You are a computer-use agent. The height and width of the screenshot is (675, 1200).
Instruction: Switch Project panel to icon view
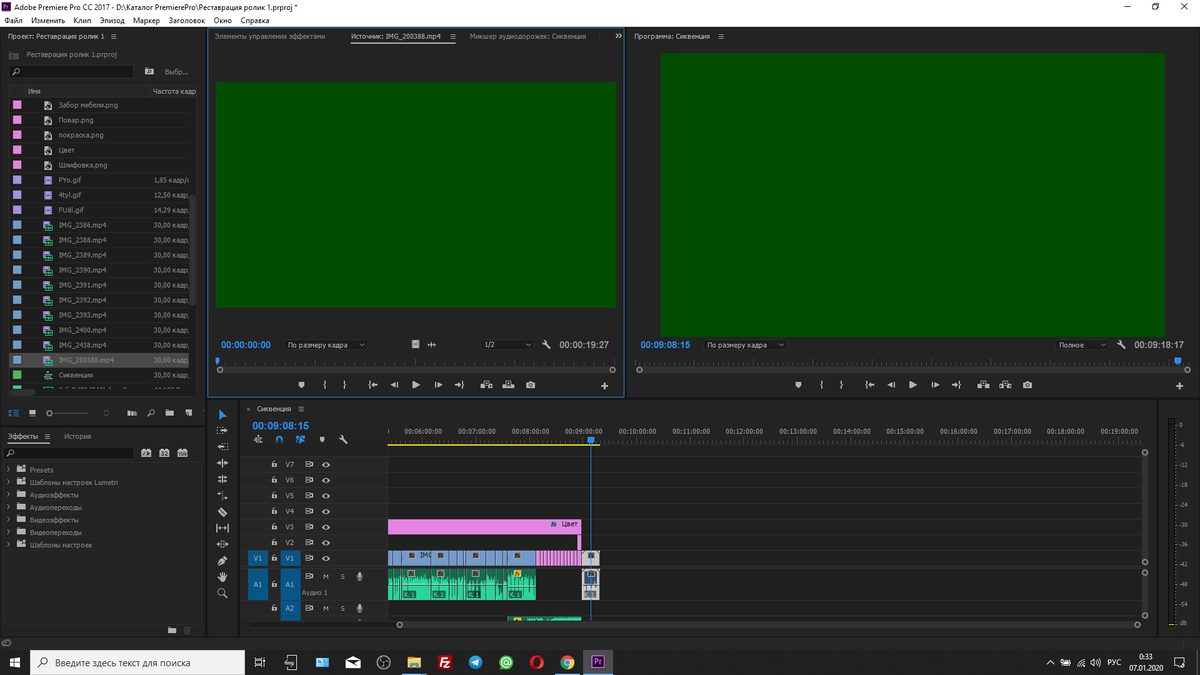32,412
